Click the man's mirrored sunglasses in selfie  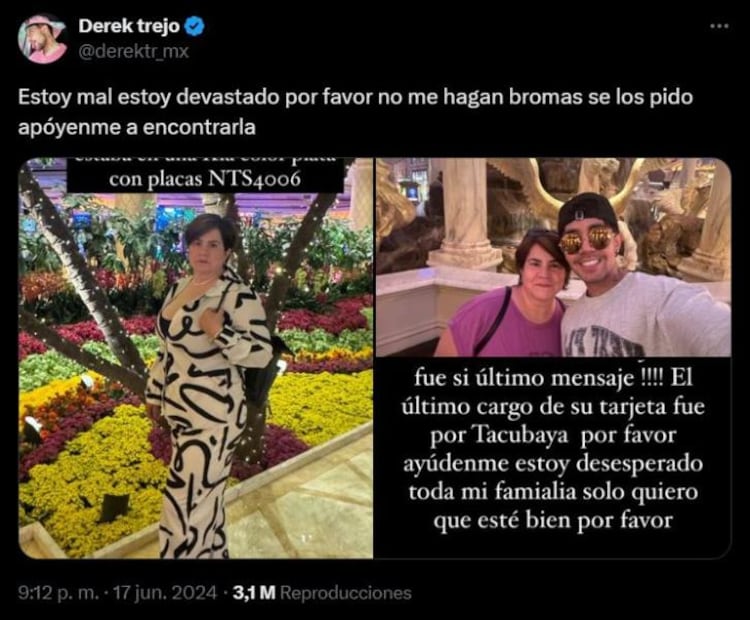pos(586,239)
